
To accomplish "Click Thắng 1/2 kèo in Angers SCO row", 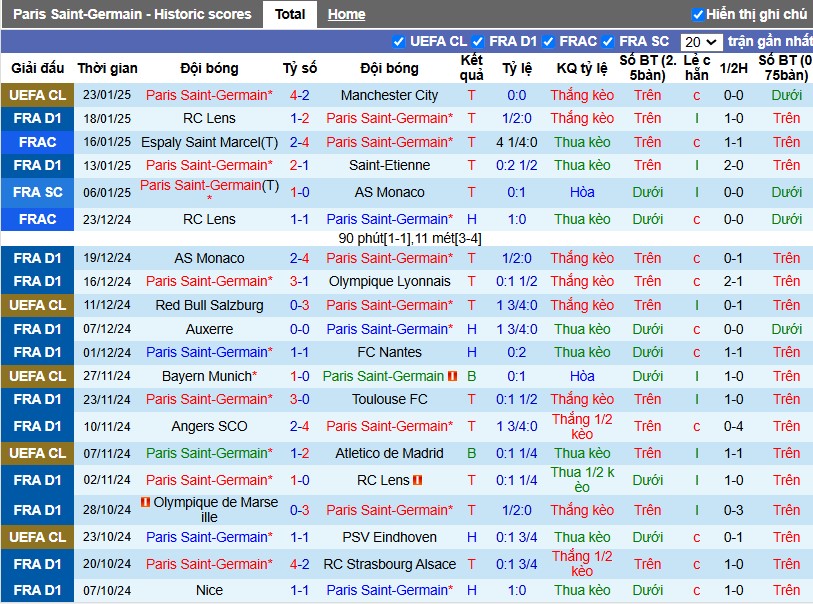I will (x=582, y=426).
